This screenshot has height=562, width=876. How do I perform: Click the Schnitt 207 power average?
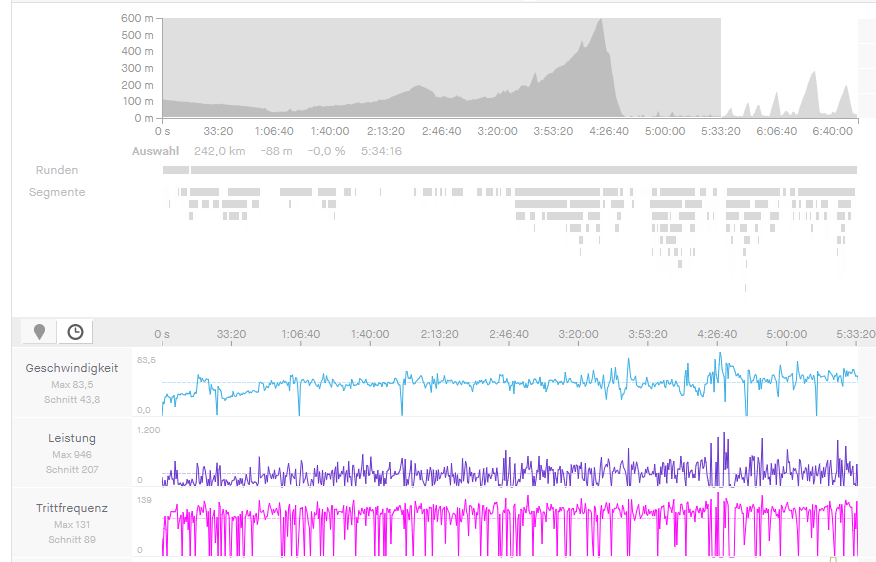pyautogui.click(x=72, y=469)
